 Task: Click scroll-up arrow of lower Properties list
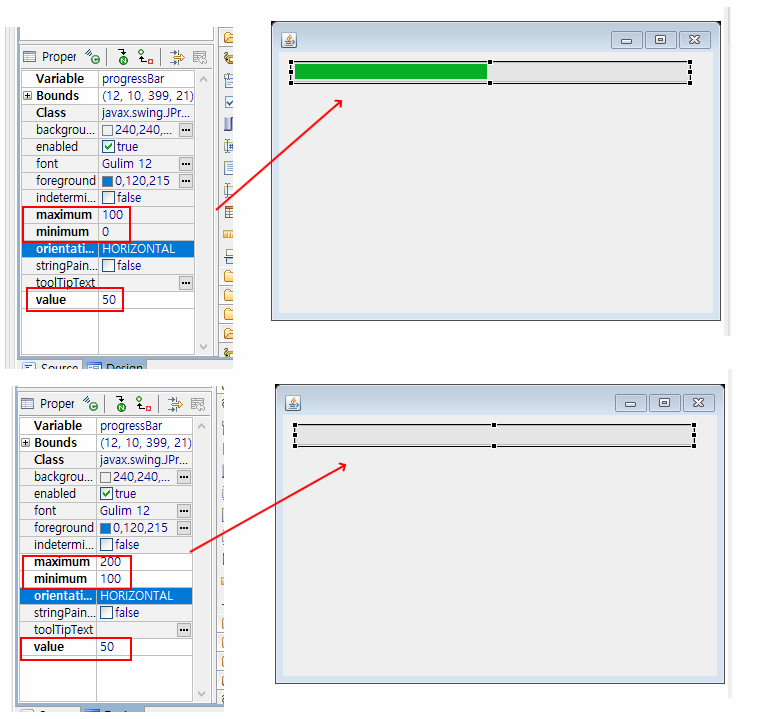coord(202,426)
